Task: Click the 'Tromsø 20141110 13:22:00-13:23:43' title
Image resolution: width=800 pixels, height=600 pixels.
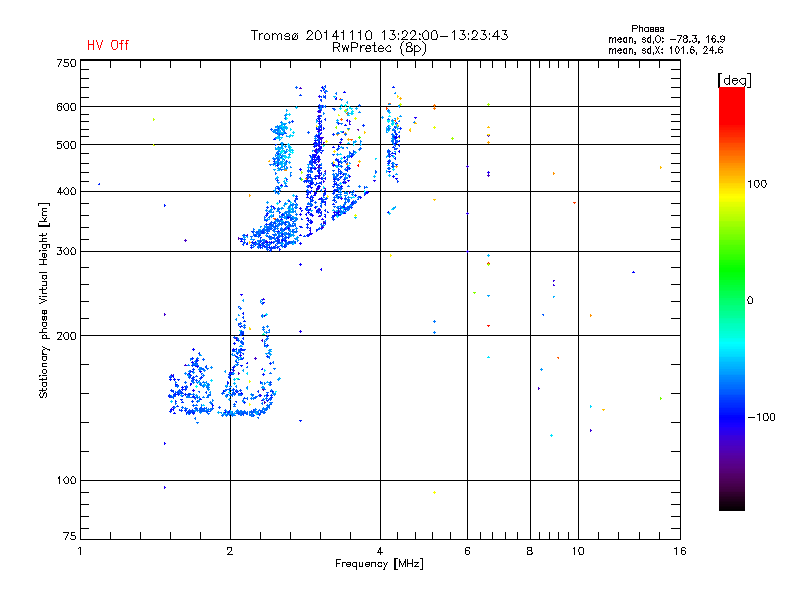Action: (x=379, y=35)
